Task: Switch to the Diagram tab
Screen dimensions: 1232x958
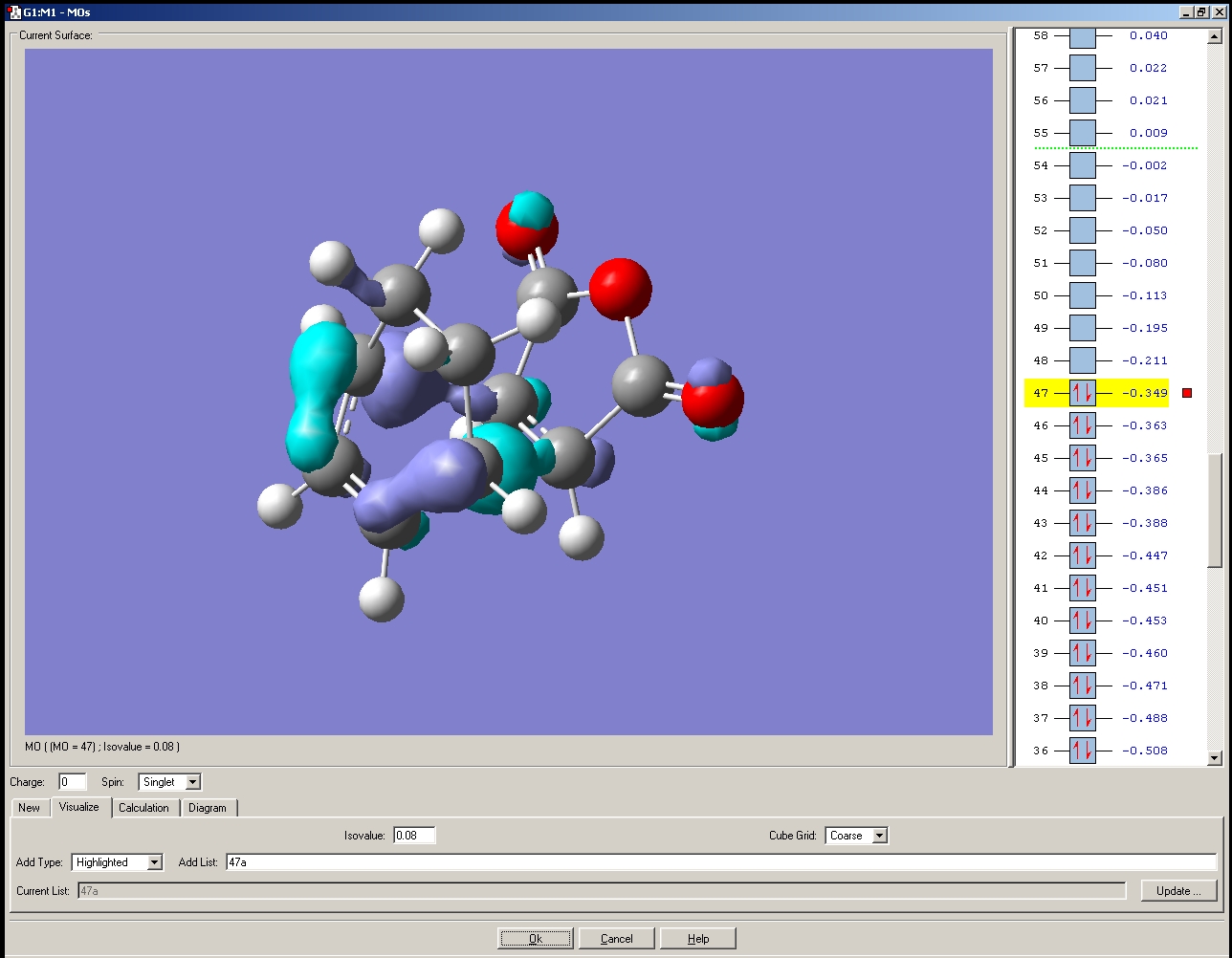Action: coord(208,808)
